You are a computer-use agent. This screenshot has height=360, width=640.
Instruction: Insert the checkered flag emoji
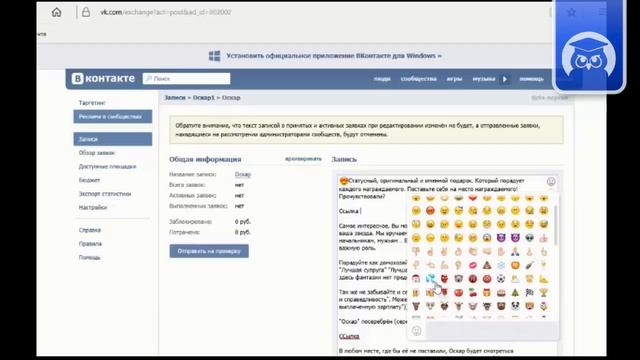point(529,292)
